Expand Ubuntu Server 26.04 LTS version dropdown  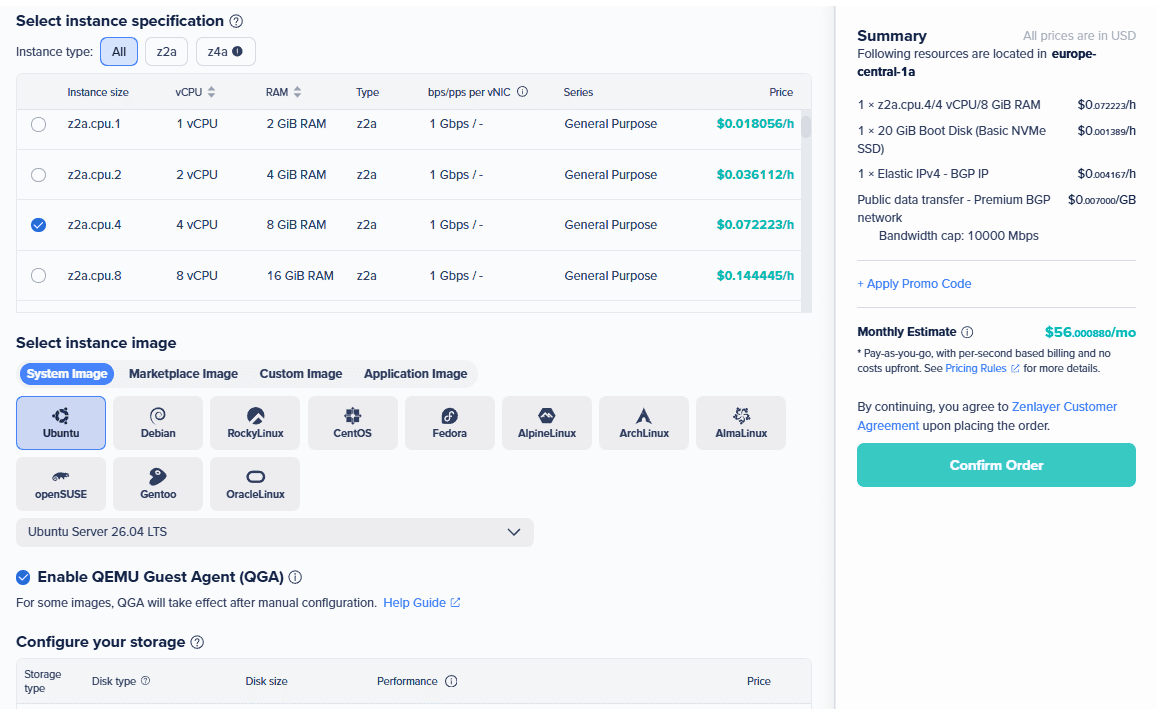[274, 532]
